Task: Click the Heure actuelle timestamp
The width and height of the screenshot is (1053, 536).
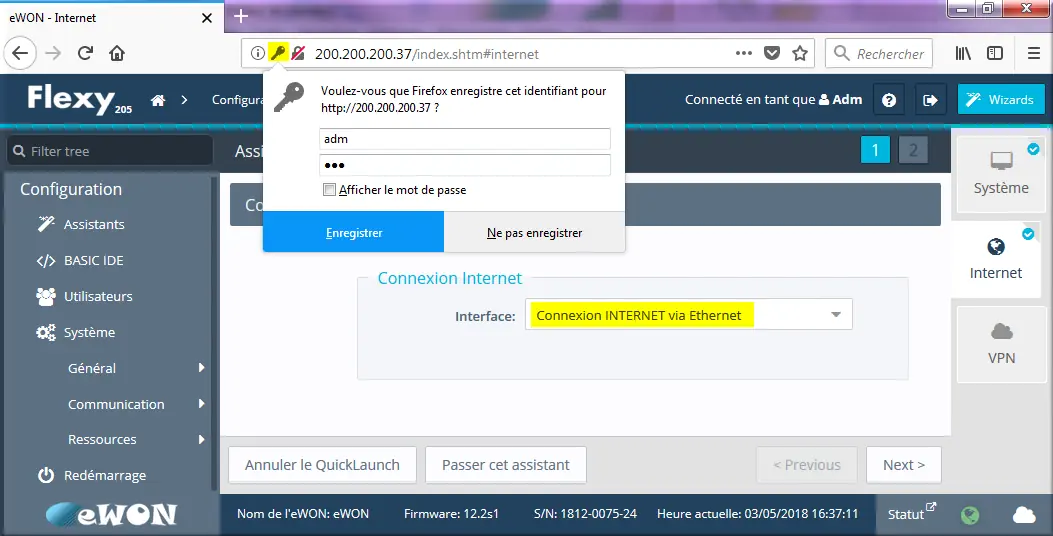Action: pyautogui.click(x=758, y=514)
